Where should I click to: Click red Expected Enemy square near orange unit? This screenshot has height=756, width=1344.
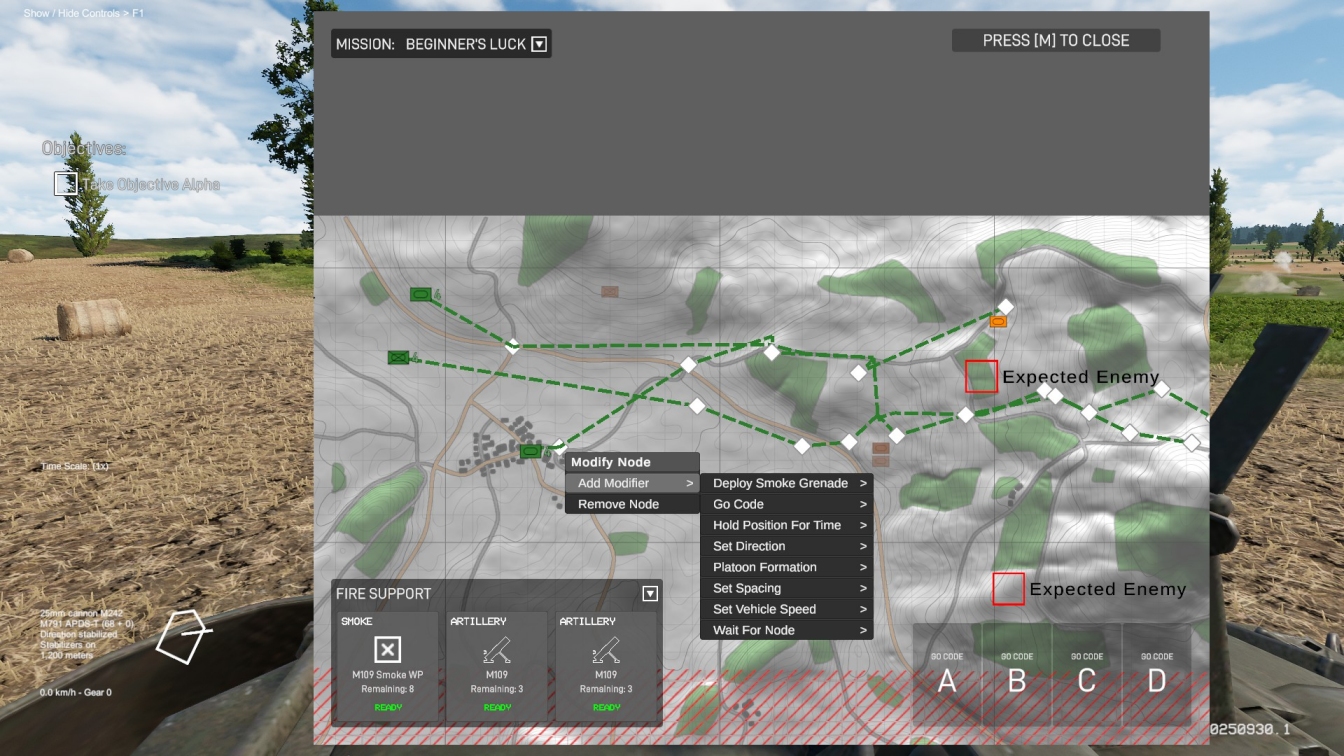tap(981, 376)
